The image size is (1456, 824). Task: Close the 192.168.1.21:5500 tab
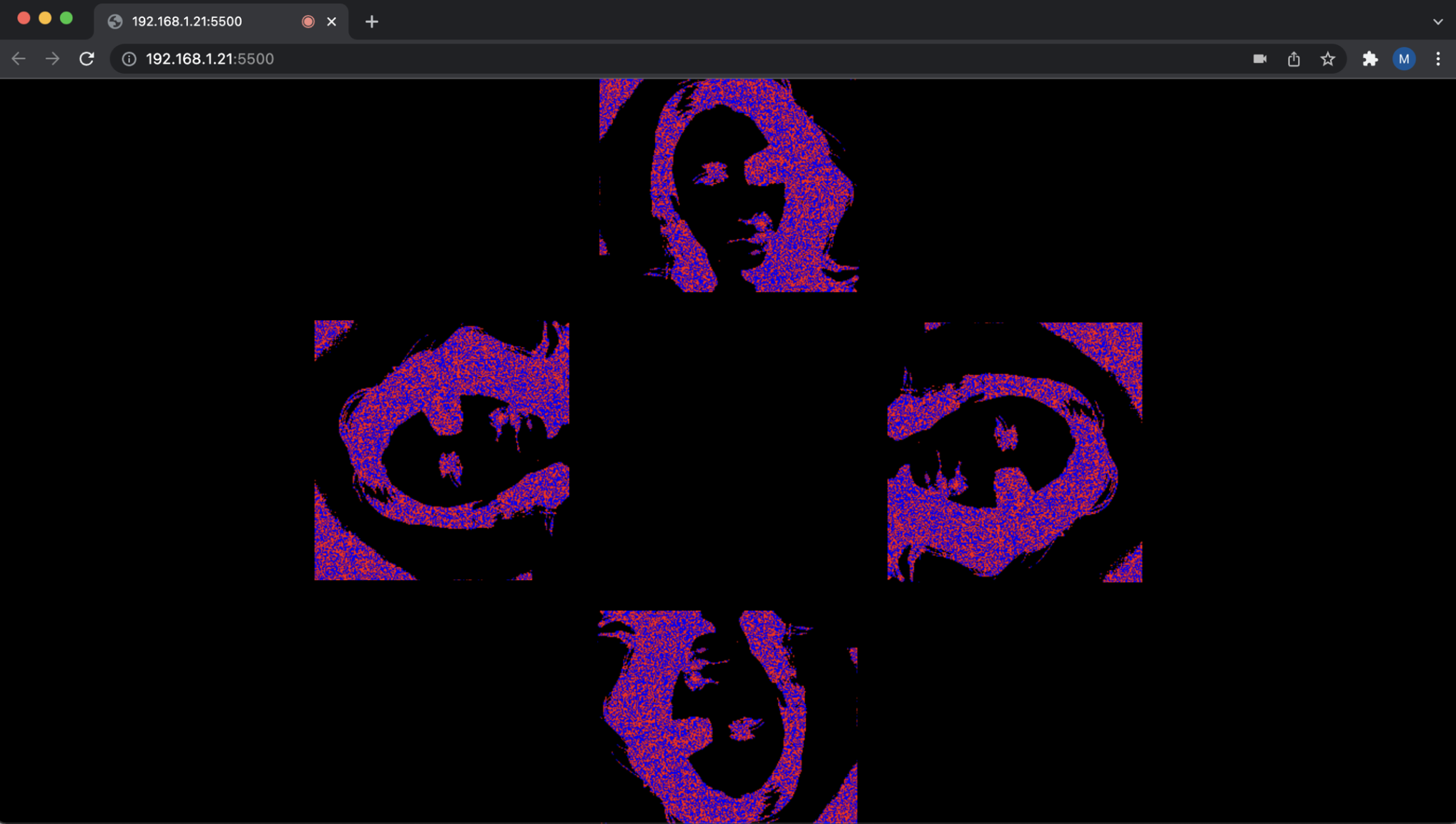(331, 21)
